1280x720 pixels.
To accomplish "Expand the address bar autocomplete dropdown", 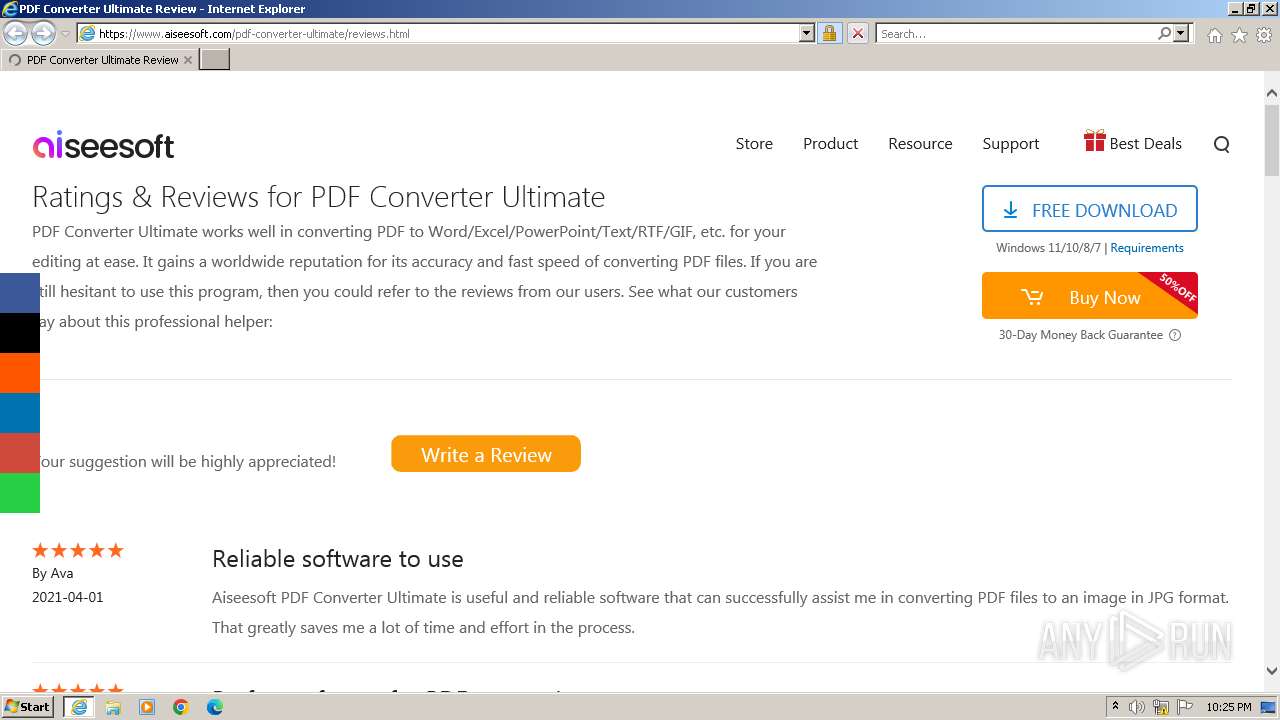I will [807, 34].
